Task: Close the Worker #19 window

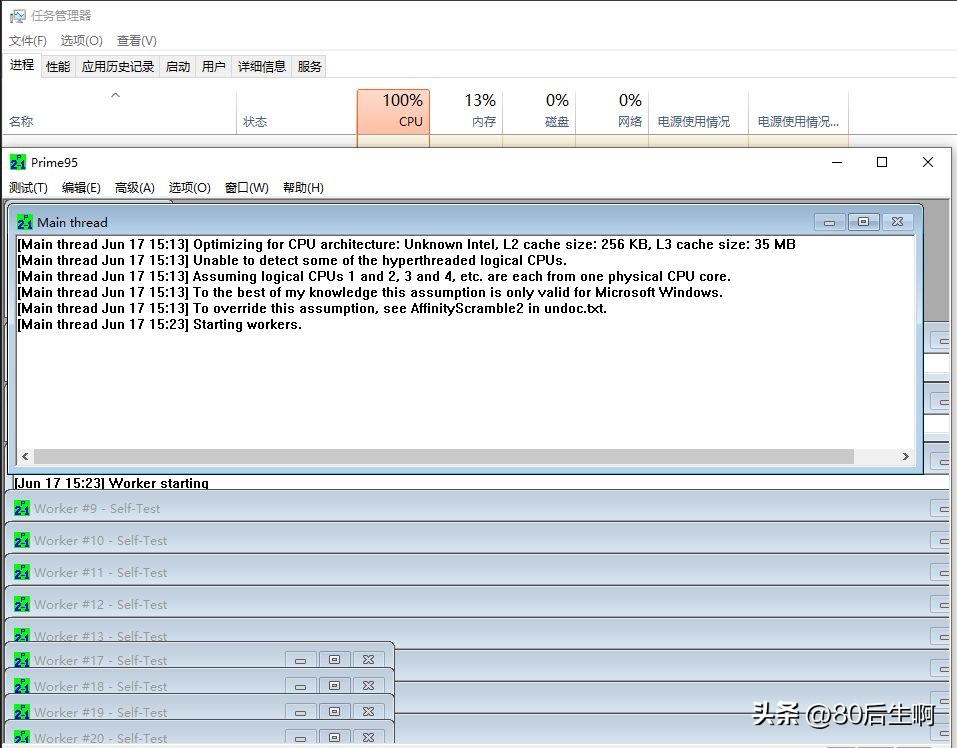Action: click(369, 711)
